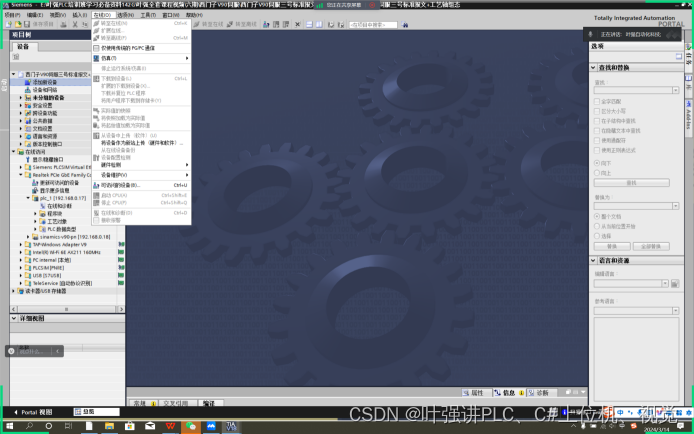This screenshot has height=434, width=694.
Task: Collapse the 语言和资源 section
Action: pyautogui.click(x=593, y=261)
